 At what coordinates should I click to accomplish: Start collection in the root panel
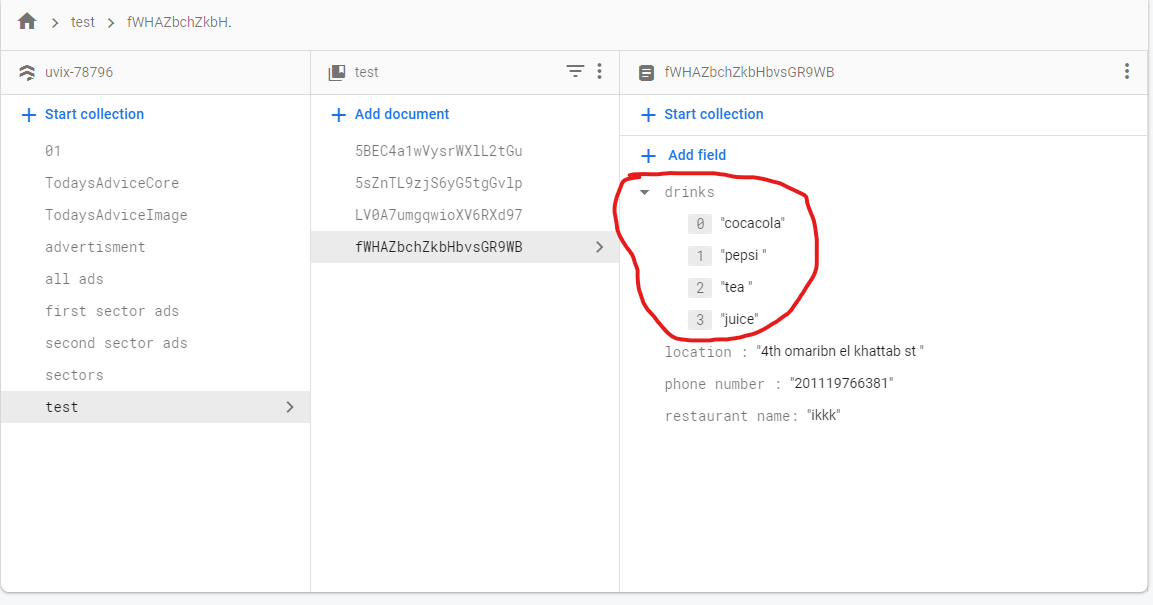tap(83, 114)
